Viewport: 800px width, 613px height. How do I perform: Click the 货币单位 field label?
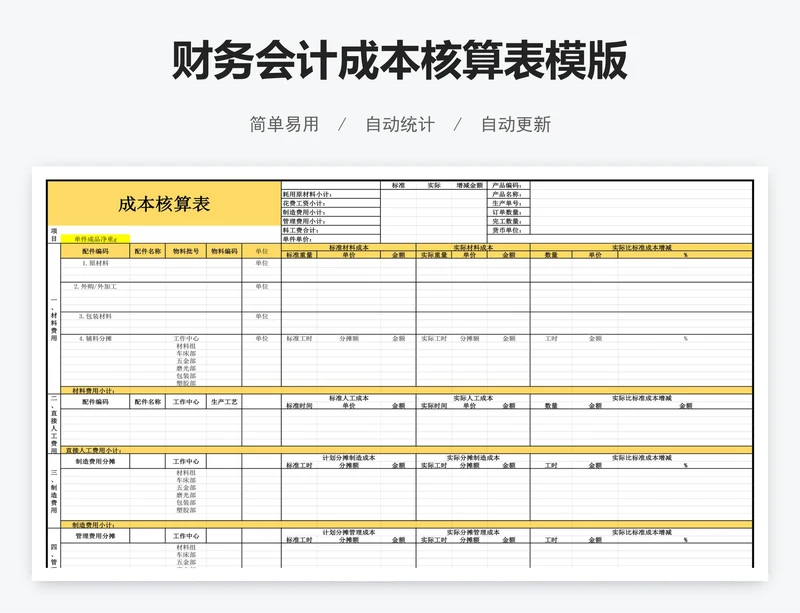(x=507, y=230)
